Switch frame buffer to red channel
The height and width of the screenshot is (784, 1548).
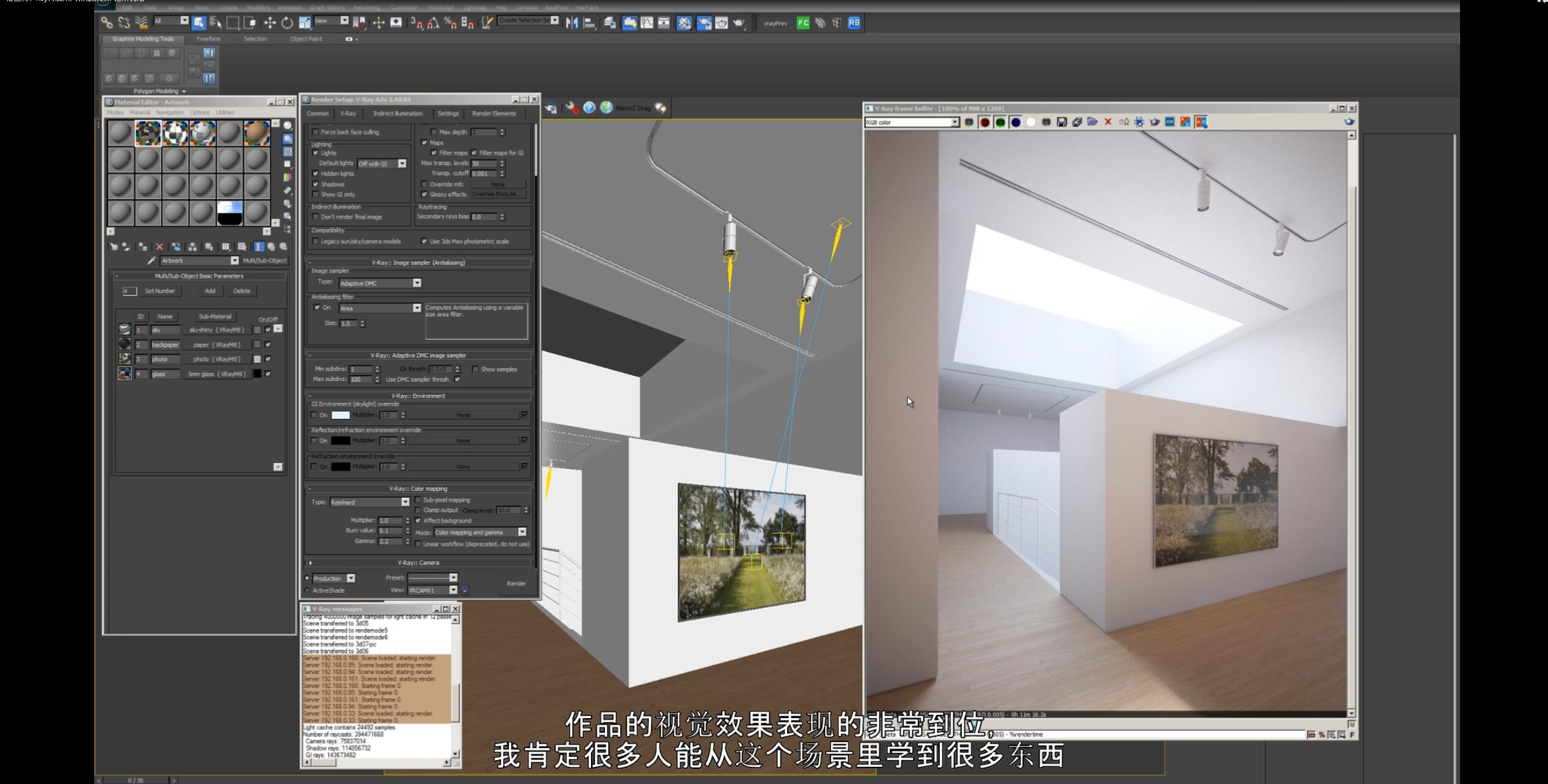985,122
